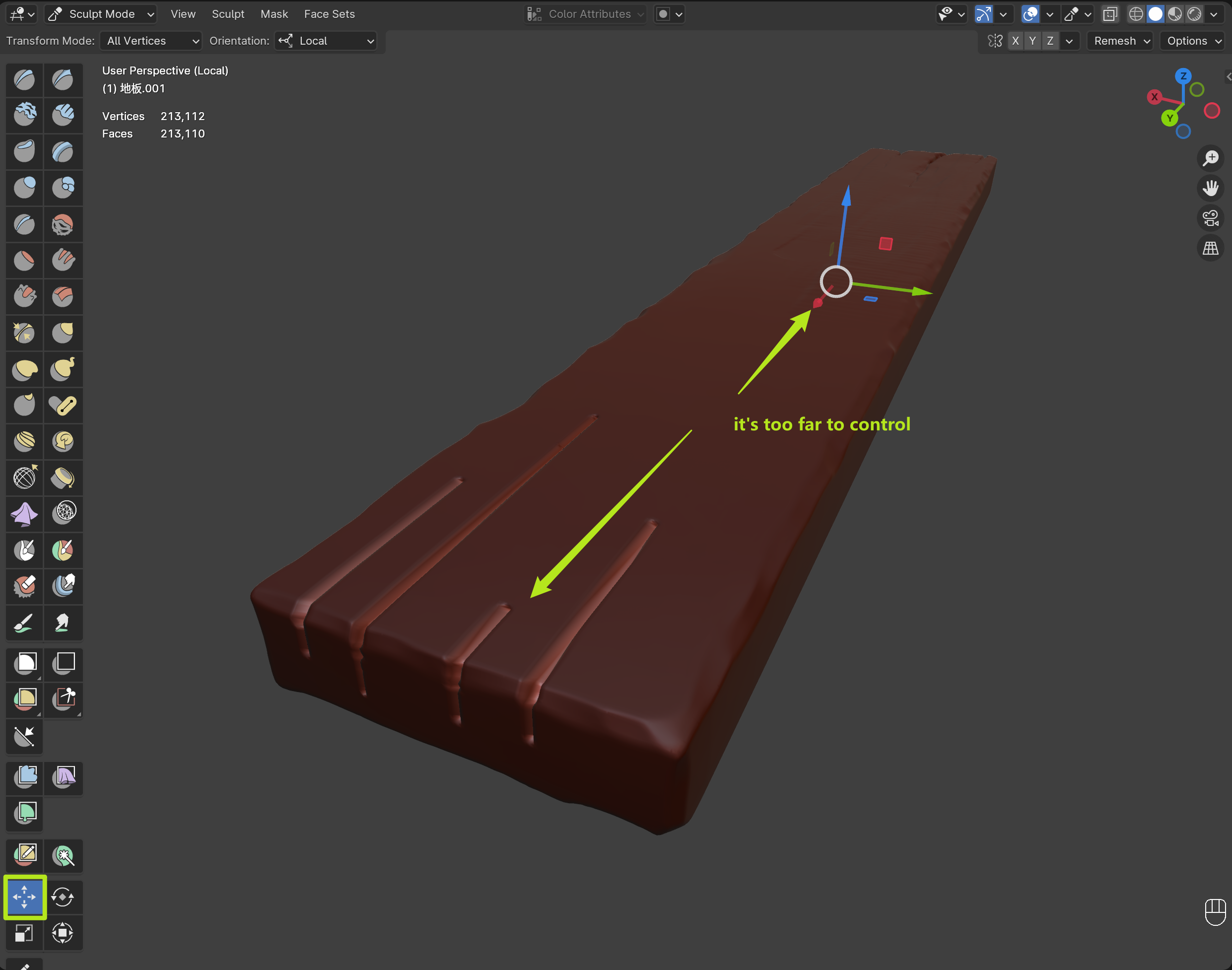Toggle viewport overlays on or off
This screenshot has width=1232, height=970.
tap(1030, 13)
